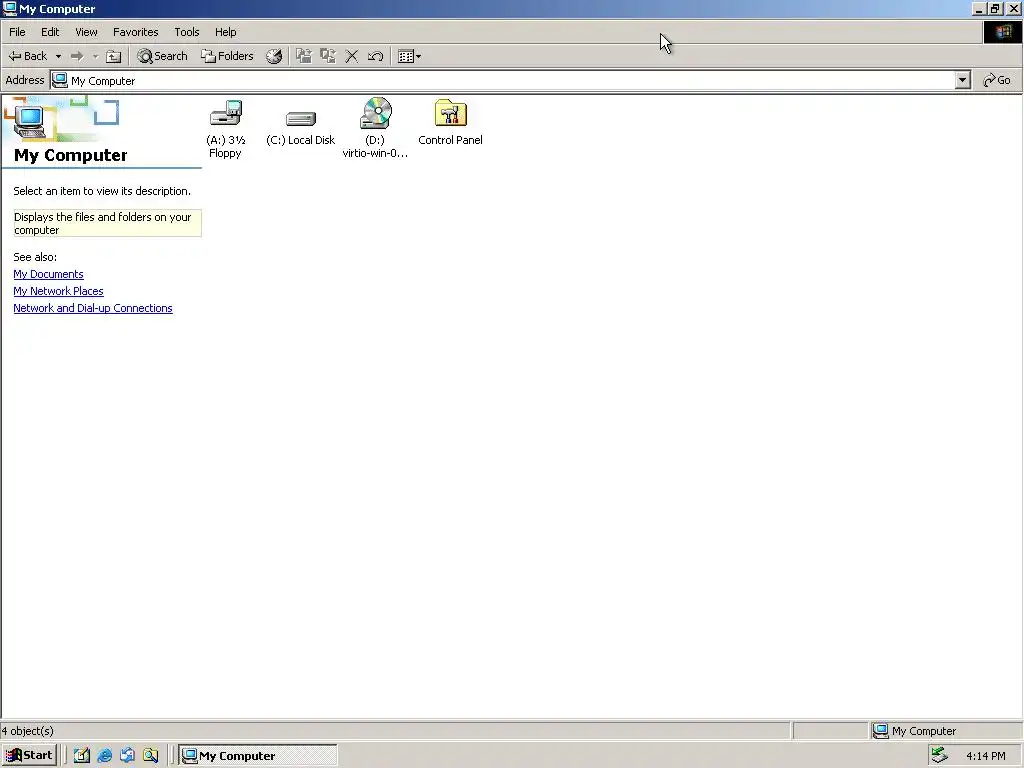Follow the My Network Places link

(x=58, y=291)
